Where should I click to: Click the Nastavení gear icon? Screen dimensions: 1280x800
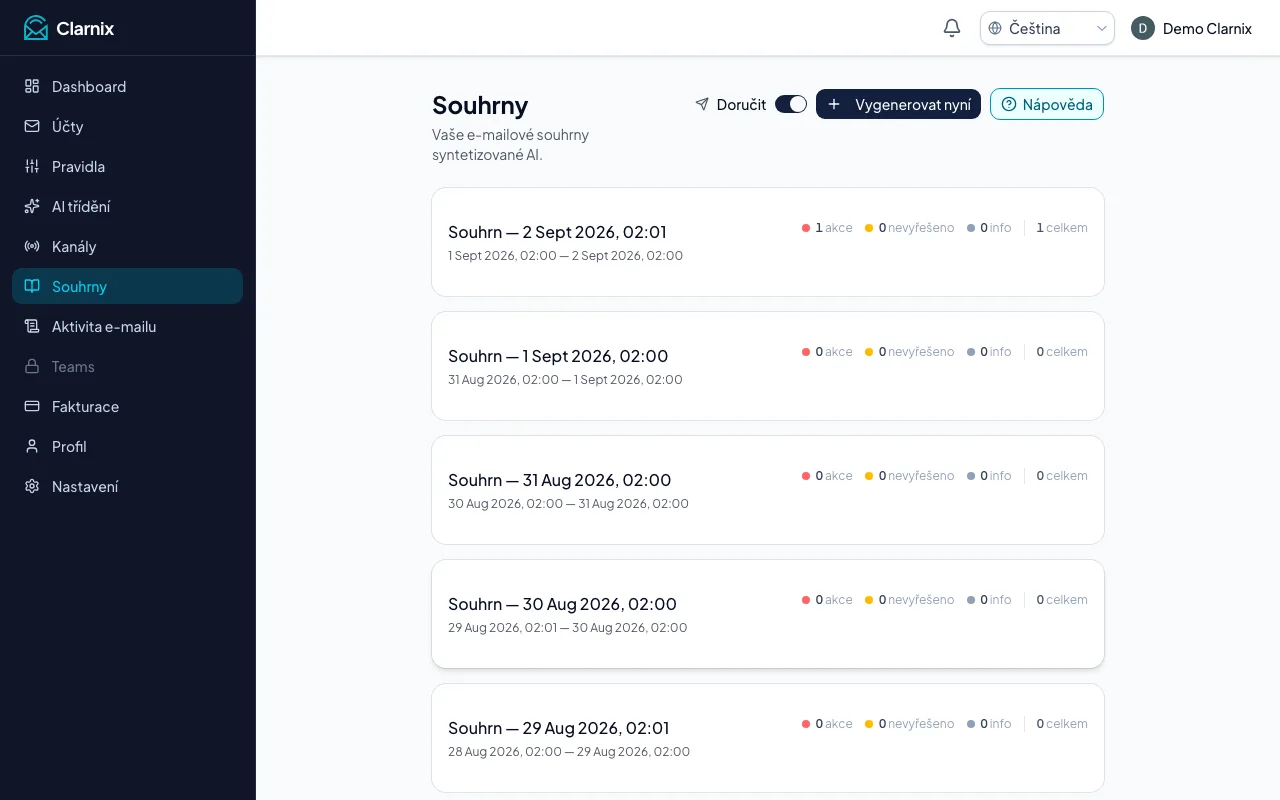(32, 486)
